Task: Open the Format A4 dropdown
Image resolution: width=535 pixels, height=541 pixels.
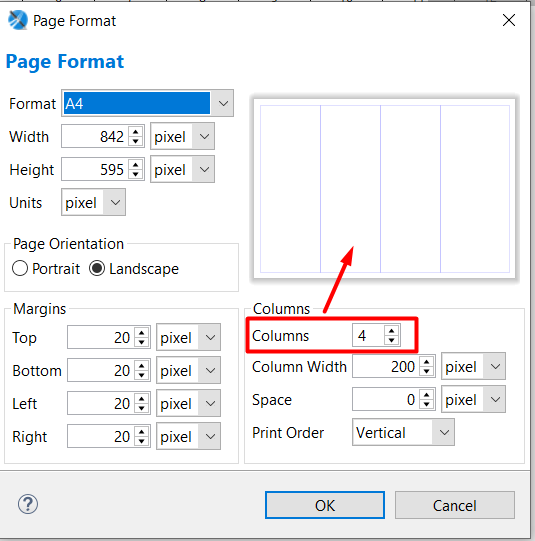Action: tap(223, 103)
